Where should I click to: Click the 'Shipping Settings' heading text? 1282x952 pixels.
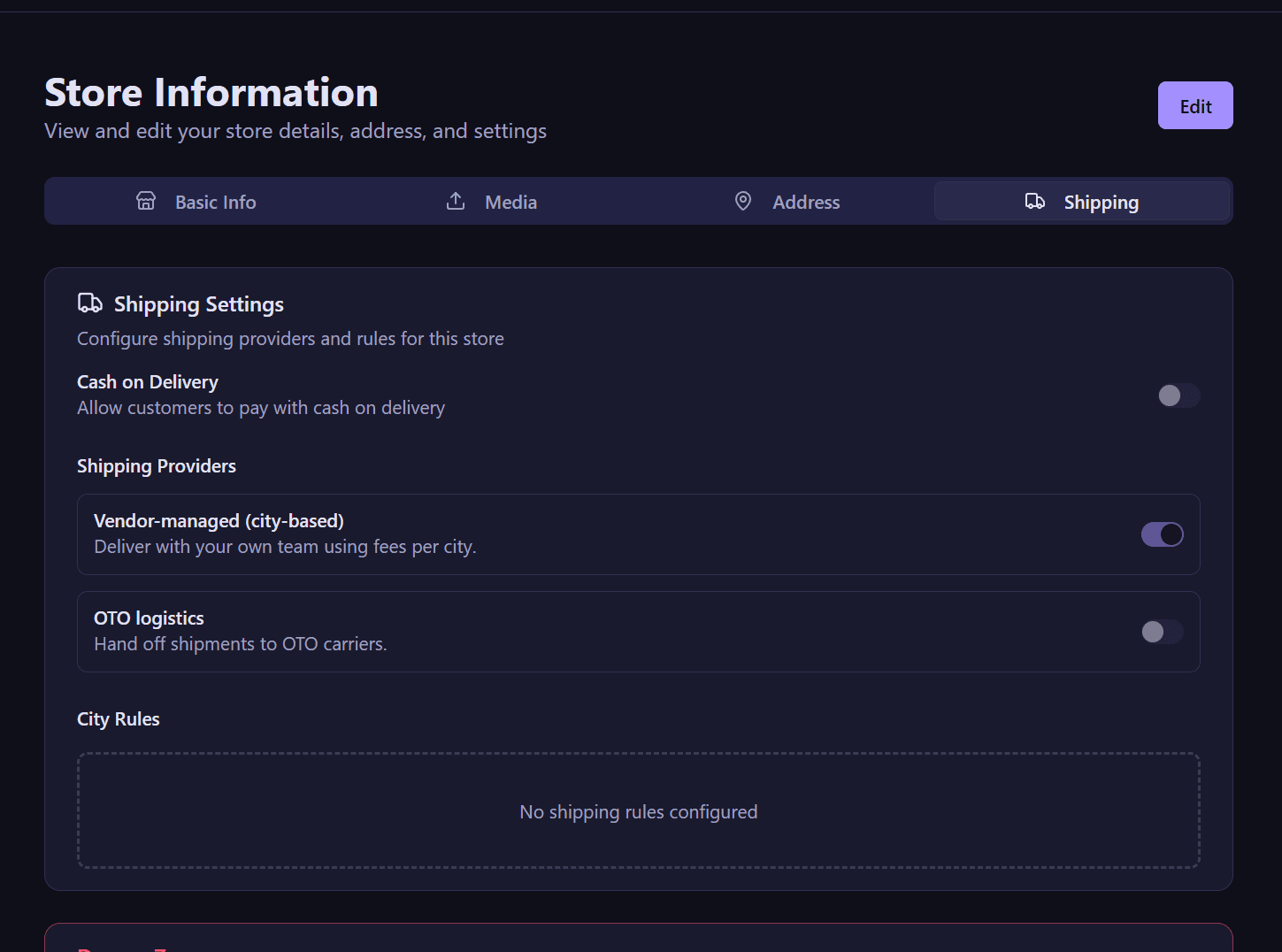[199, 304]
